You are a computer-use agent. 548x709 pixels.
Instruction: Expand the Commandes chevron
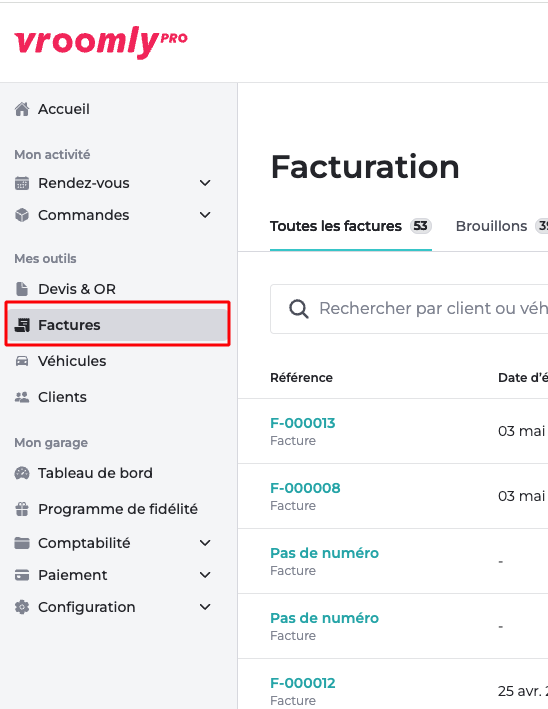coord(205,215)
